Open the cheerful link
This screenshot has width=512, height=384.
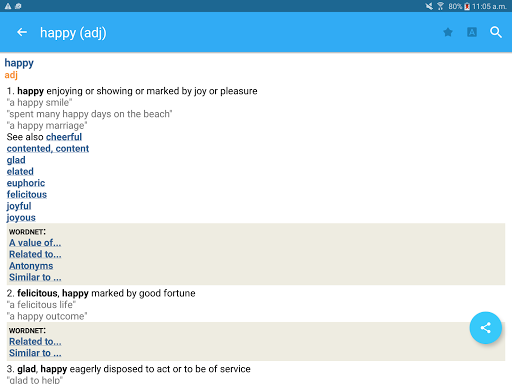coord(64,137)
